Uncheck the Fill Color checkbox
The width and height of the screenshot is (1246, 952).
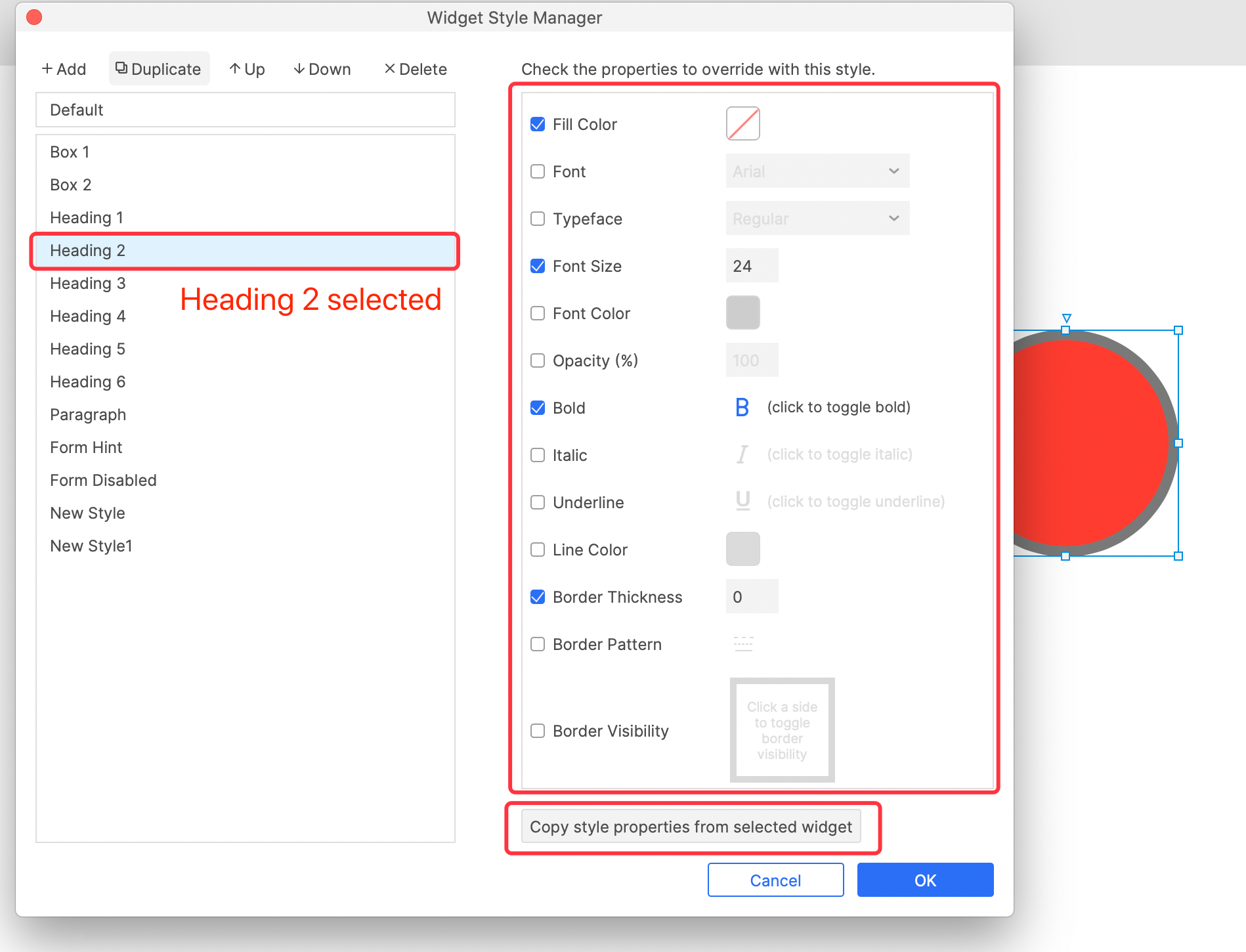(x=538, y=125)
